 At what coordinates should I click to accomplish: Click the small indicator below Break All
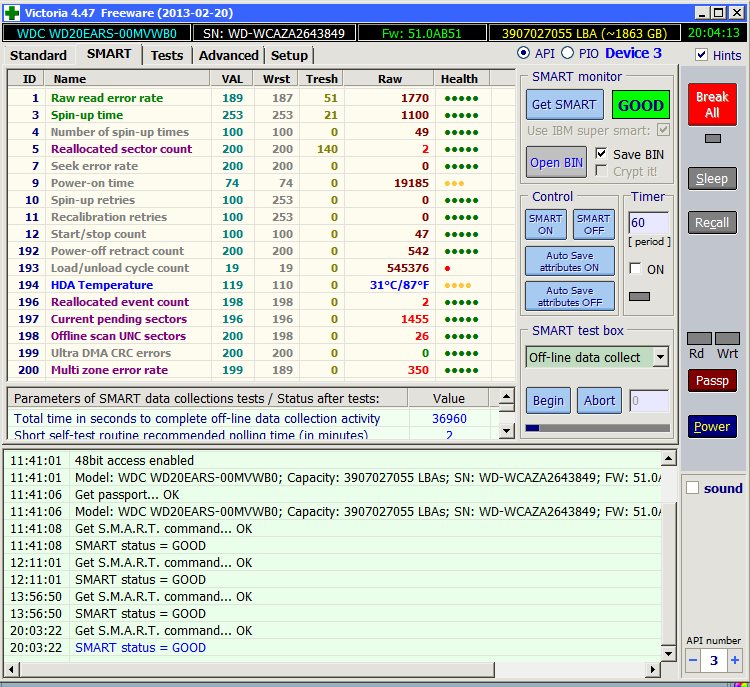[x=713, y=139]
